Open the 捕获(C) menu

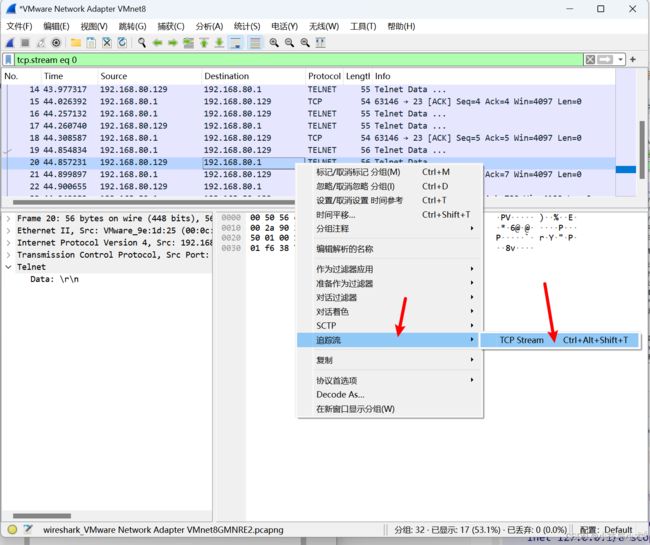point(171,26)
